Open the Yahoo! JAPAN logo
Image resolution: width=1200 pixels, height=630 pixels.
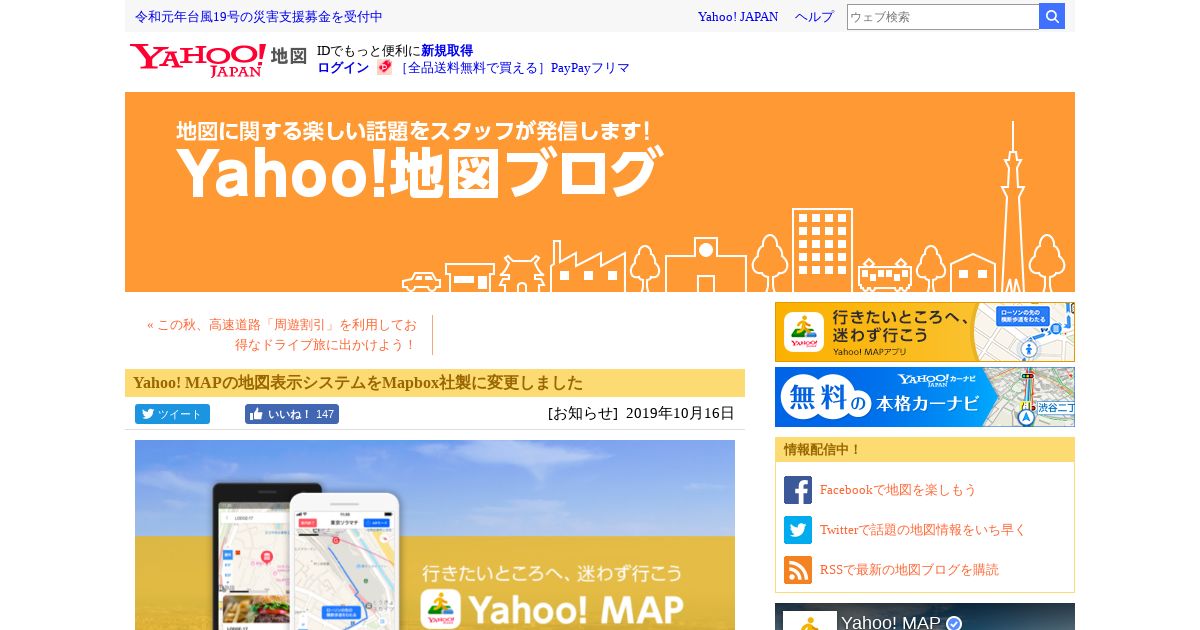coord(198,60)
